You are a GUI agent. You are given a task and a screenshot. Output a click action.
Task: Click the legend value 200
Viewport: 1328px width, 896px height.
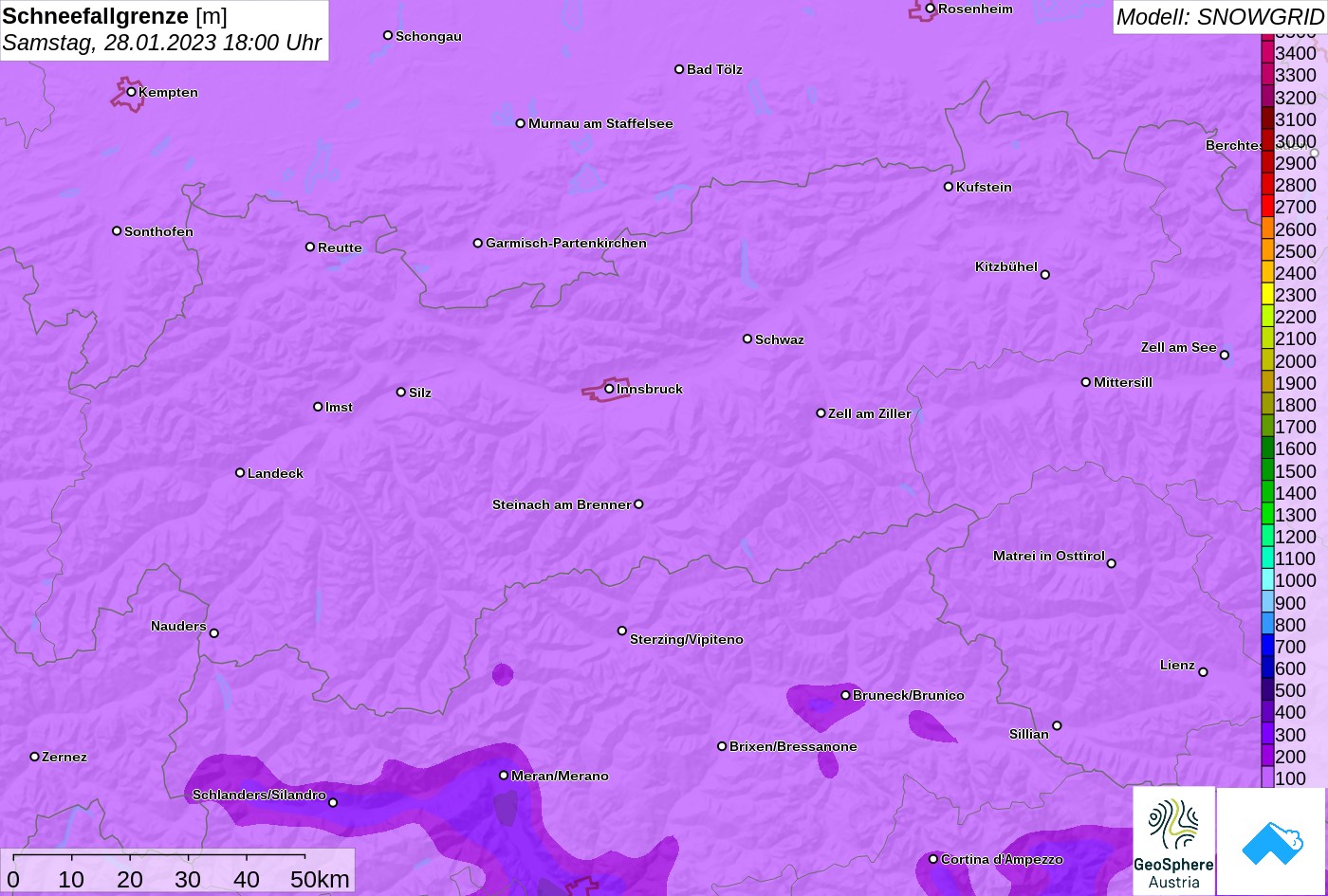1291,757
